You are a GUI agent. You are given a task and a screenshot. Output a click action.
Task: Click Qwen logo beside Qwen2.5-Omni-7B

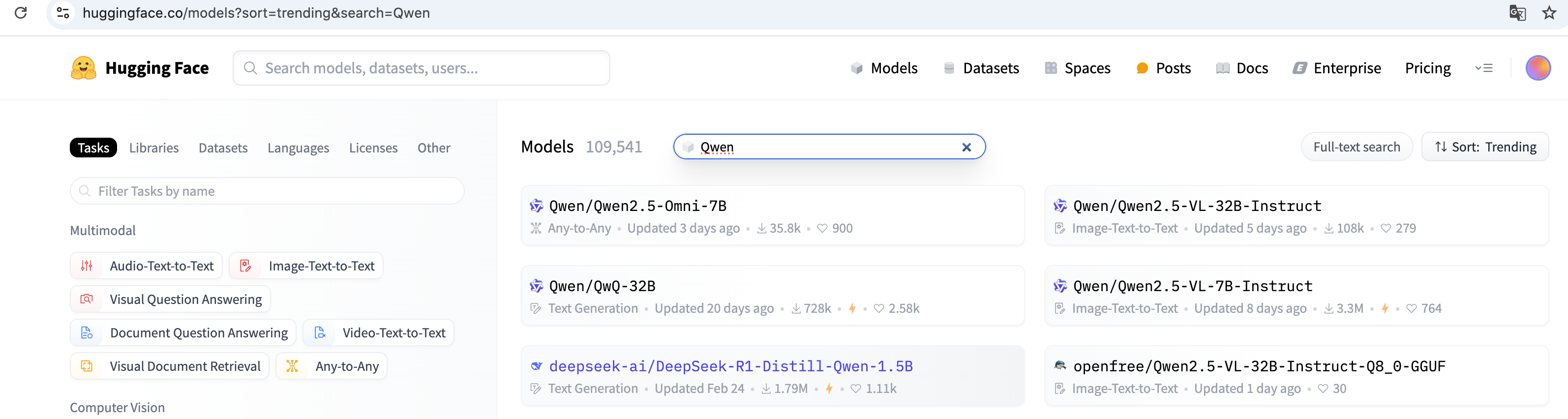(x=536, y=206)
